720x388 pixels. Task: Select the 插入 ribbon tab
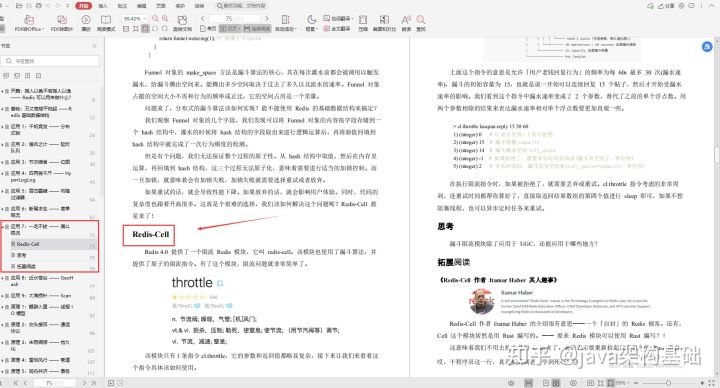pyautogui.click(x=103, y=6)
